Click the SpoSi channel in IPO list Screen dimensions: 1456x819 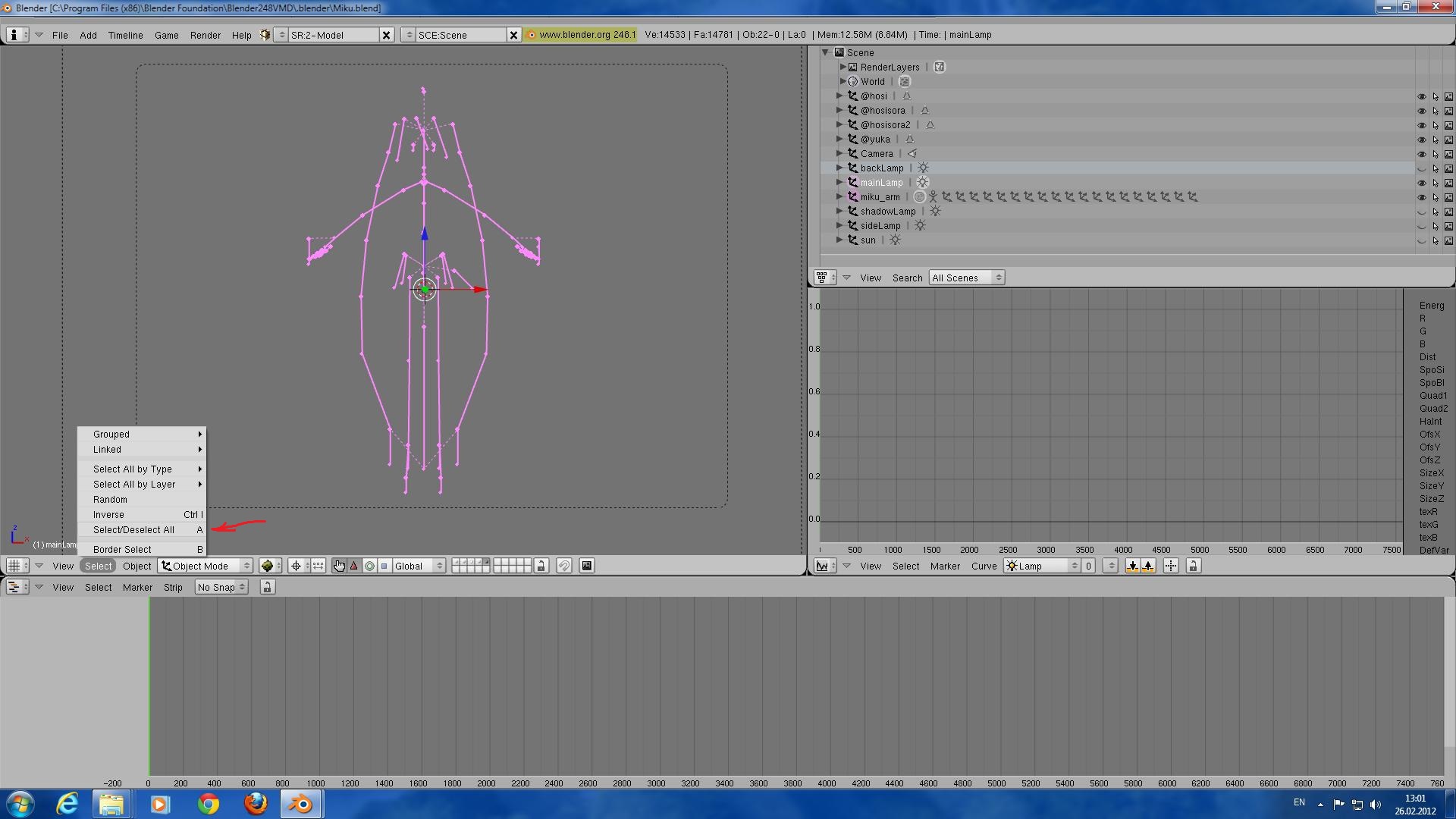click(x=1432, y=370)
